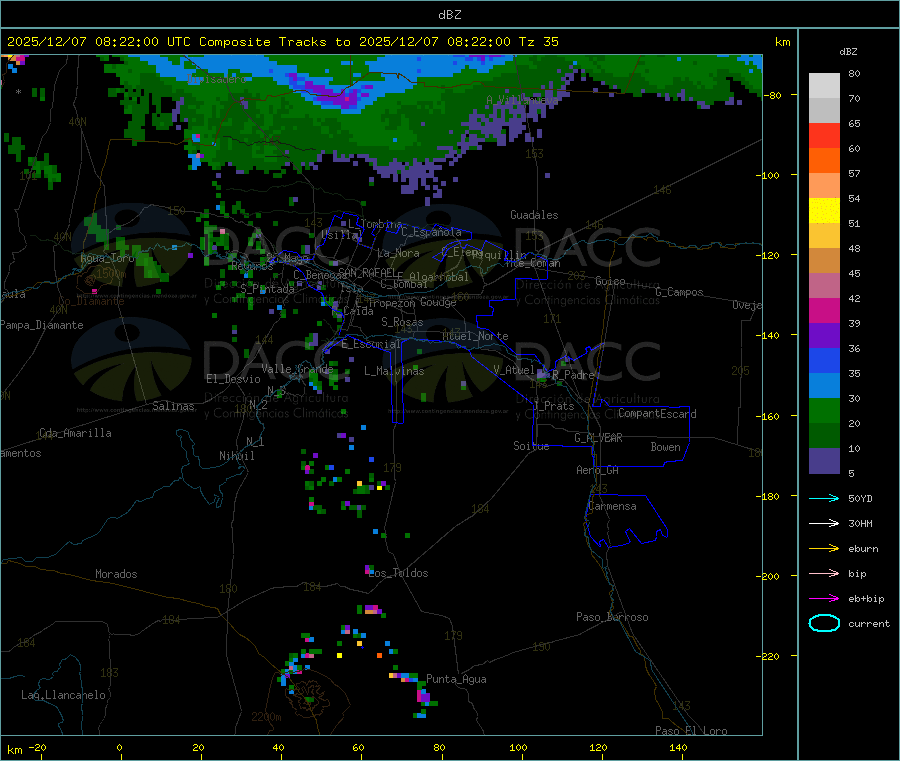
Task: Click the Los_Toldos label on map
Action: [x=398, y=573]
